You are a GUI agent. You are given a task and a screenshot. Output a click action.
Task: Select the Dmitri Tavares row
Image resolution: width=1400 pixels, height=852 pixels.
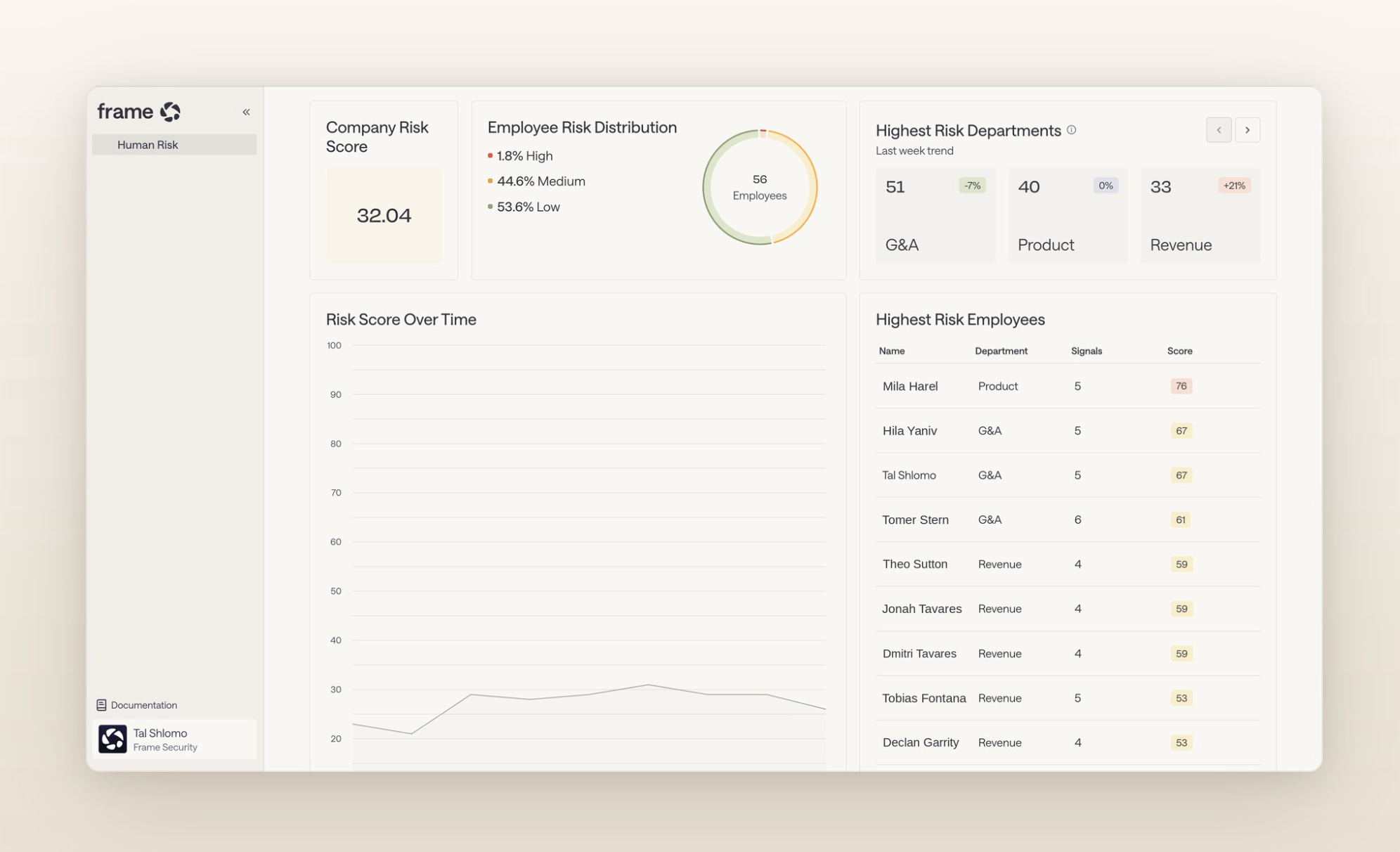click(x=1068, y=653)
